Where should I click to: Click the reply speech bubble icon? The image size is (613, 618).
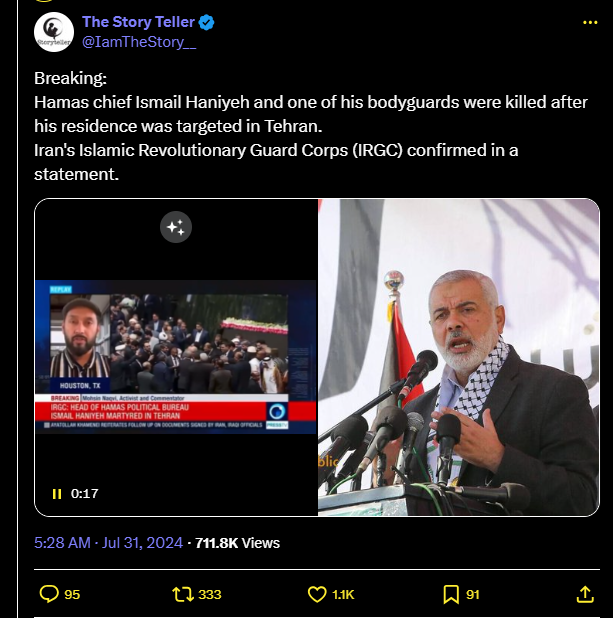(x=49, y=594)
